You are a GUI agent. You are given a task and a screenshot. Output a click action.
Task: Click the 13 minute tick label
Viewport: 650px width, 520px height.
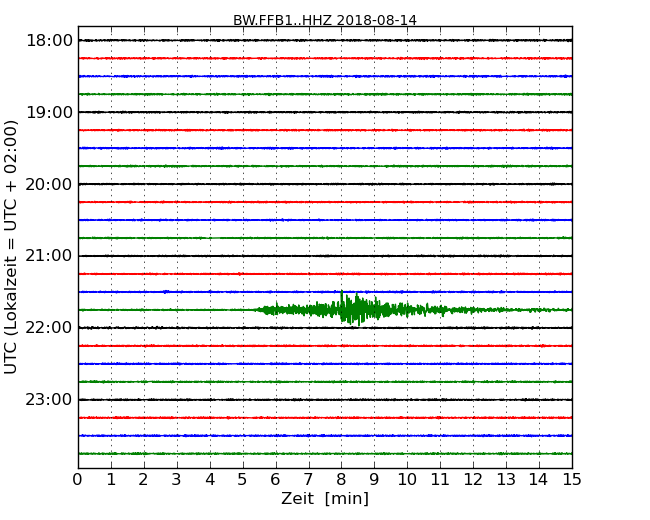click(506, 479)
